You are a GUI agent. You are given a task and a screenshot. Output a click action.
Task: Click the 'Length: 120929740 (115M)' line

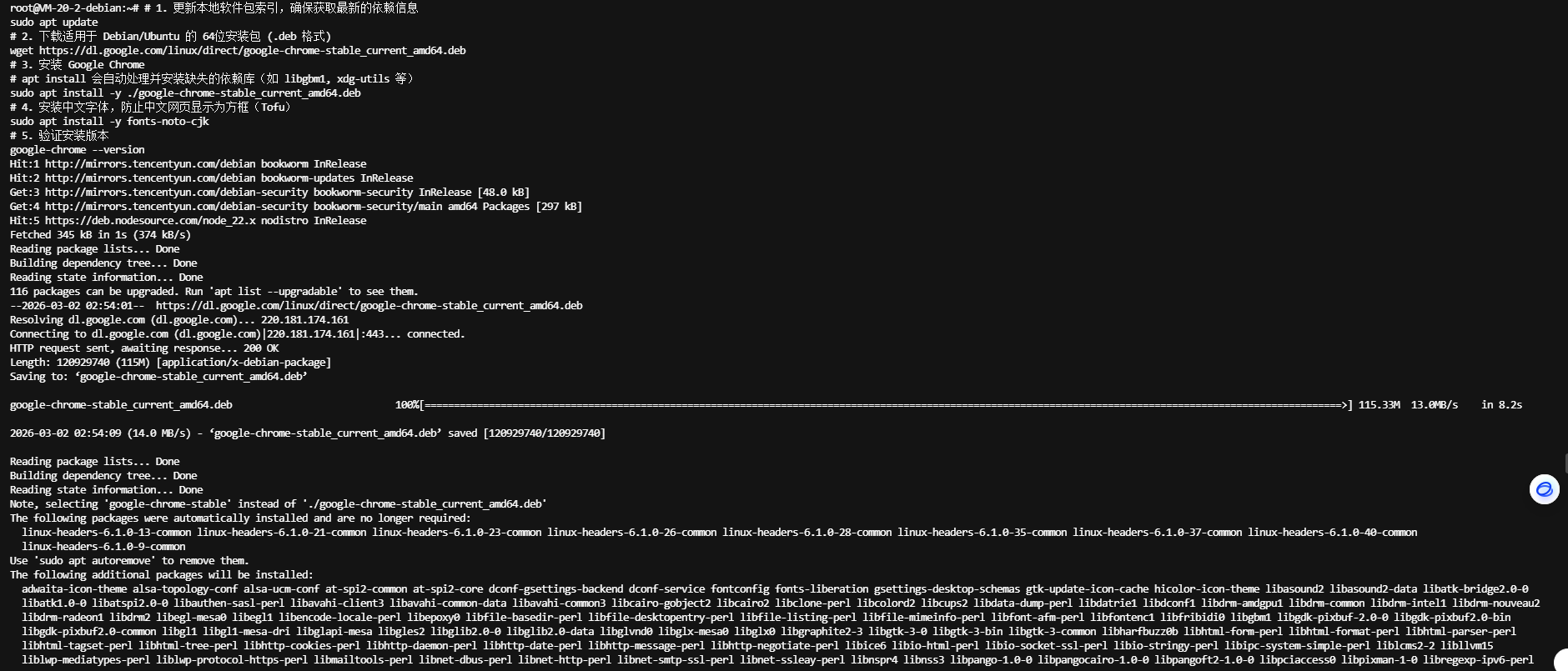coord(170,363)
